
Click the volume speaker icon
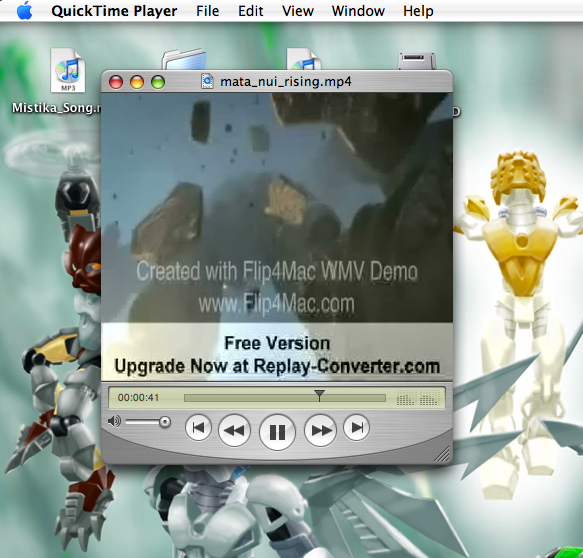pos(114,422)
